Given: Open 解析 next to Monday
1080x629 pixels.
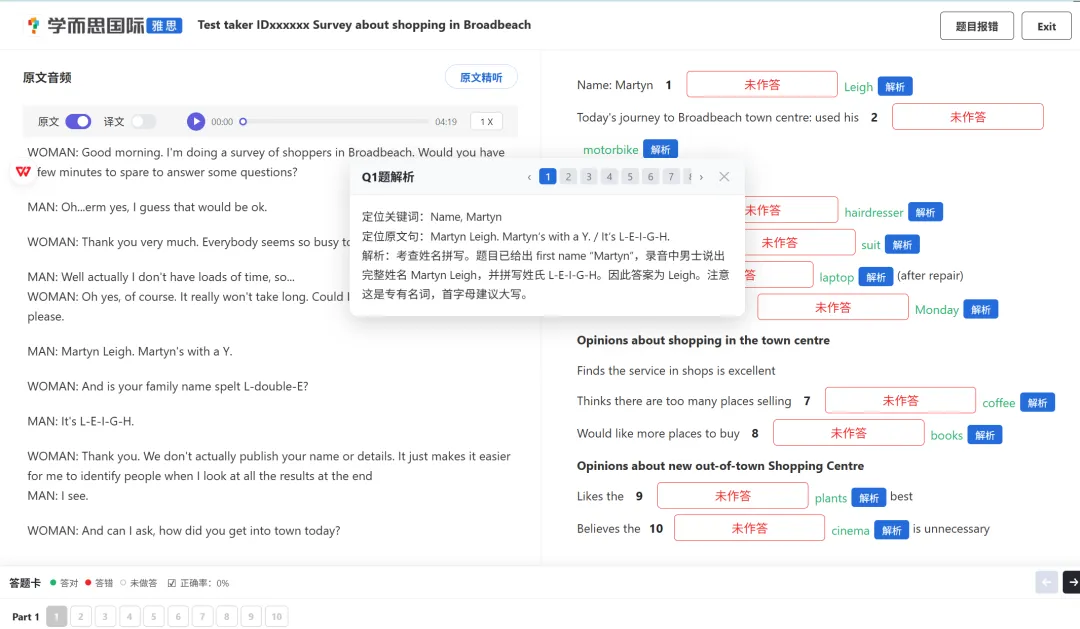Looking at the screenshot, I should tap(981, 309).
